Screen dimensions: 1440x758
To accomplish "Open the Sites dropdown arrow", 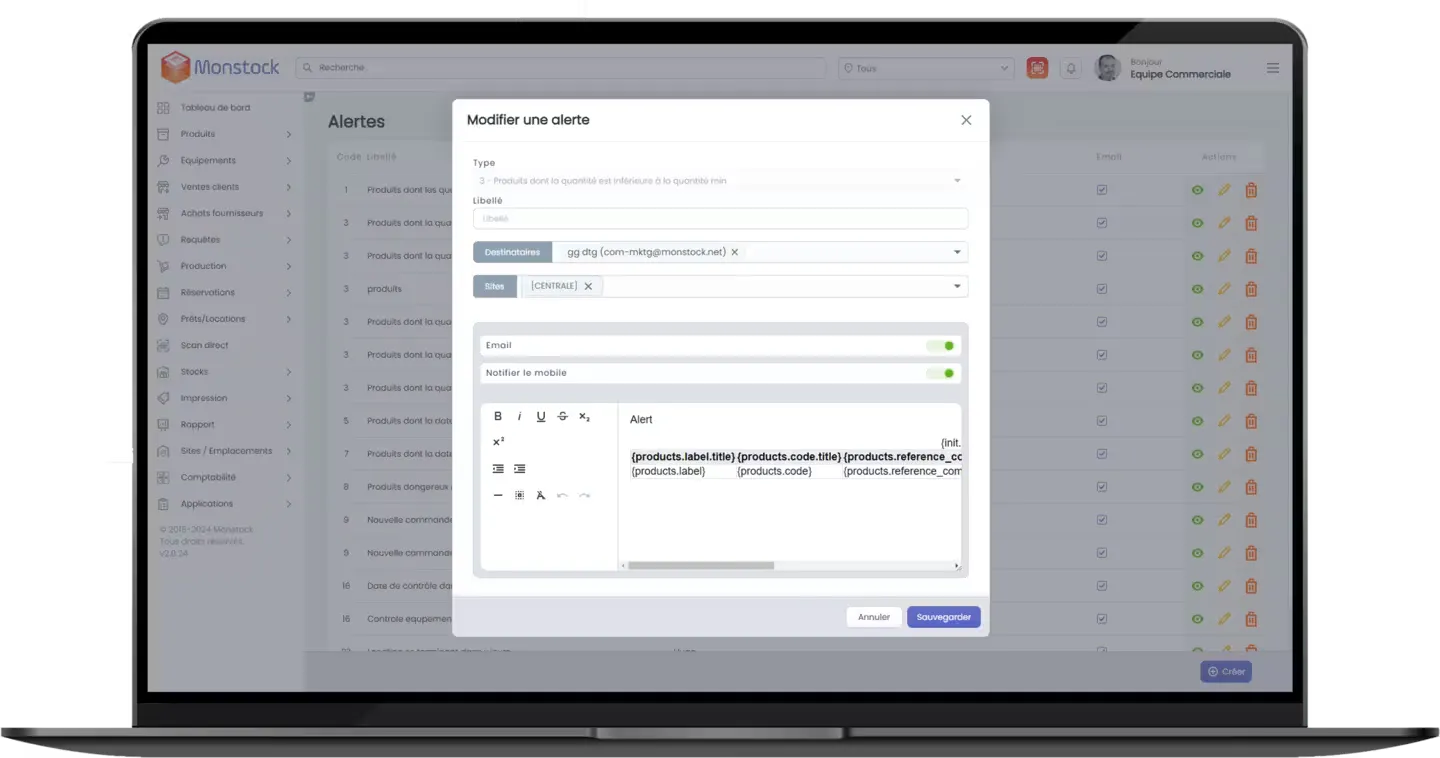I will click(x=957, y=287).
